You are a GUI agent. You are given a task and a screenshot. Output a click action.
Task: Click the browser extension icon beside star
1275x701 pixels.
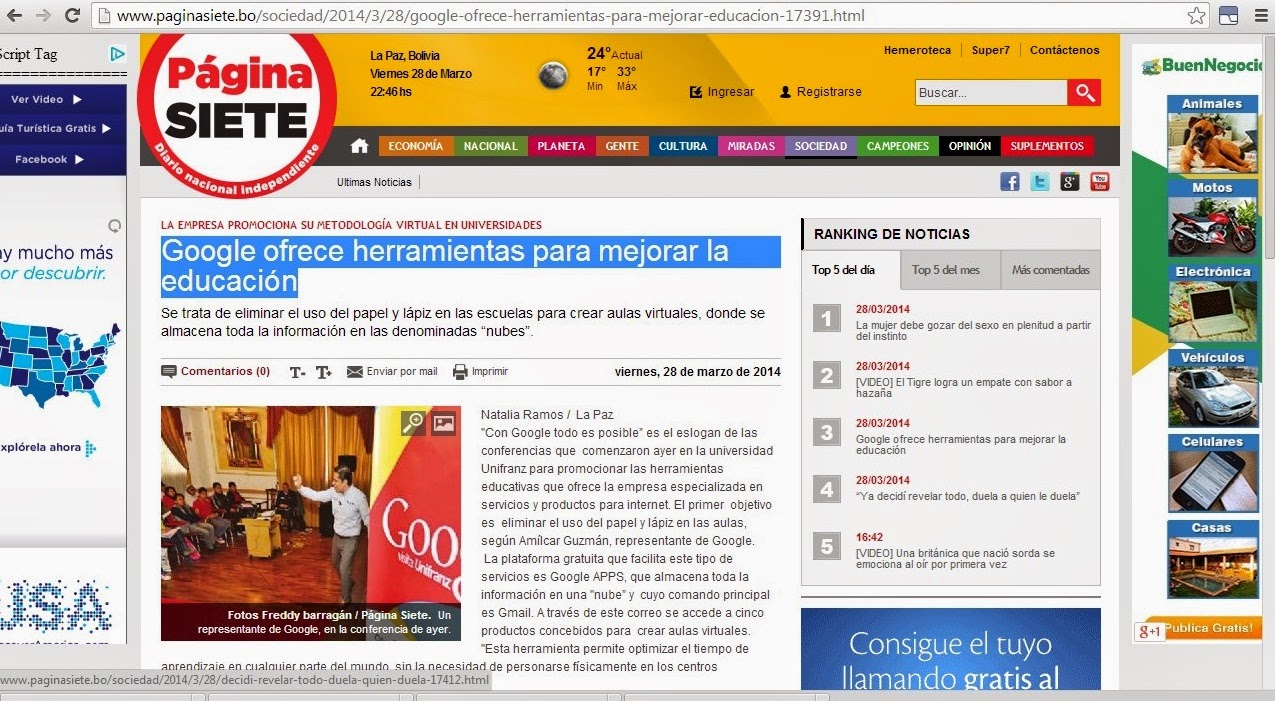coord(1228,15)
